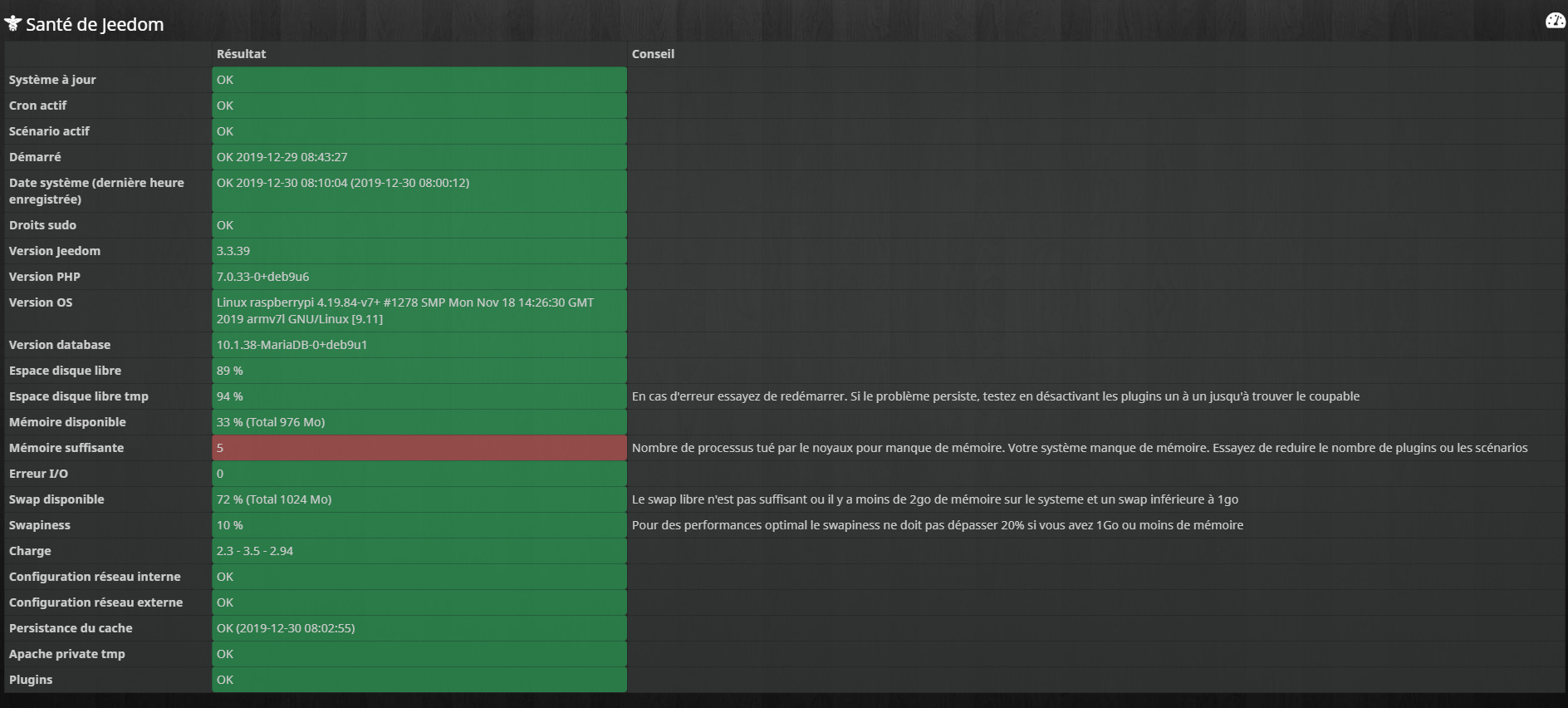Click the advice 'Nombre de processus tué par le noyaux'

tap(1080, 448)
